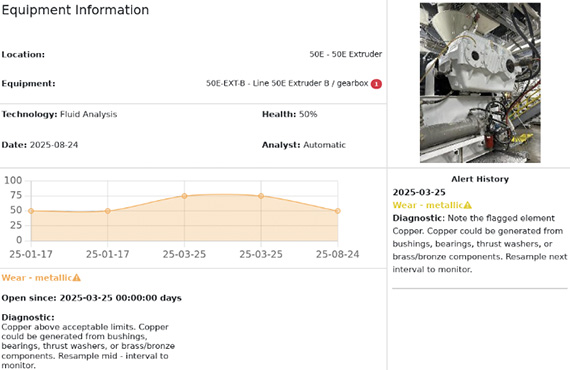The height and width of the screenshot is (370, 570).
Task: Click the 2025-03-25 alert history date
Action: (x=419, y=192)
